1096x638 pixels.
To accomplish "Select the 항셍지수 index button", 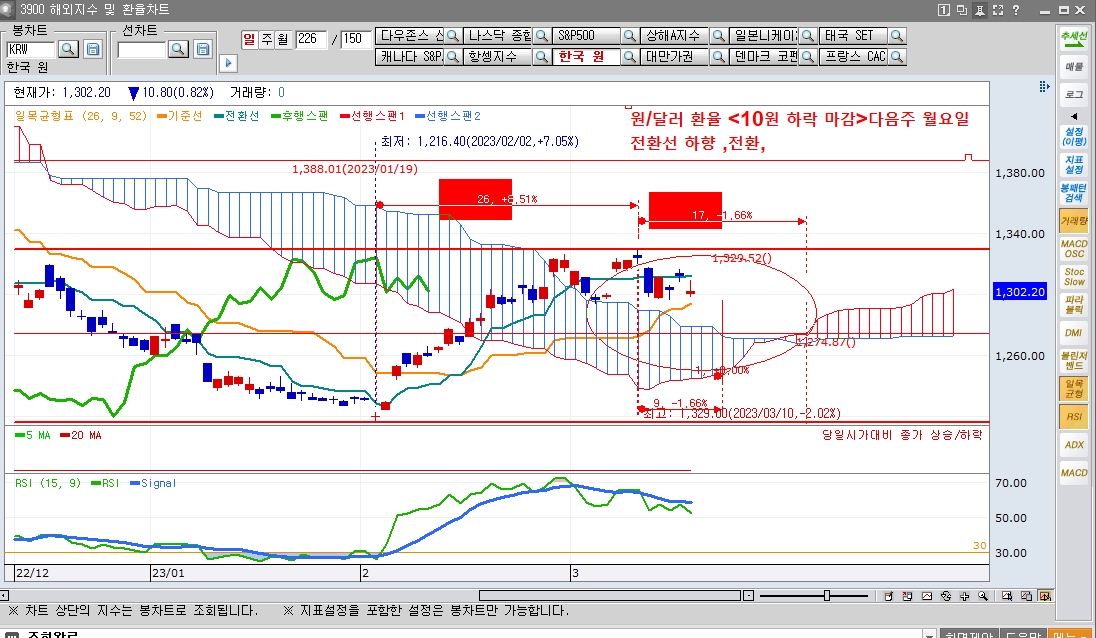I will pyautogui.click(x=498, y=57).
